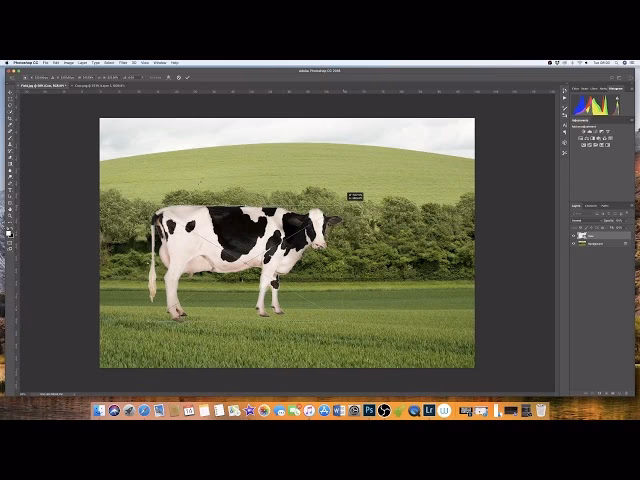Open the Actions panel play icon

point(564,98)
